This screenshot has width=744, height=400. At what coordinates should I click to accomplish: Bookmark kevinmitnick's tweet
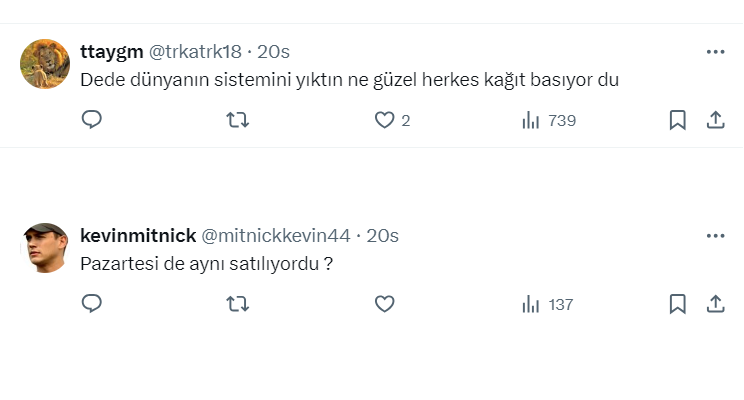click(677, 304)
